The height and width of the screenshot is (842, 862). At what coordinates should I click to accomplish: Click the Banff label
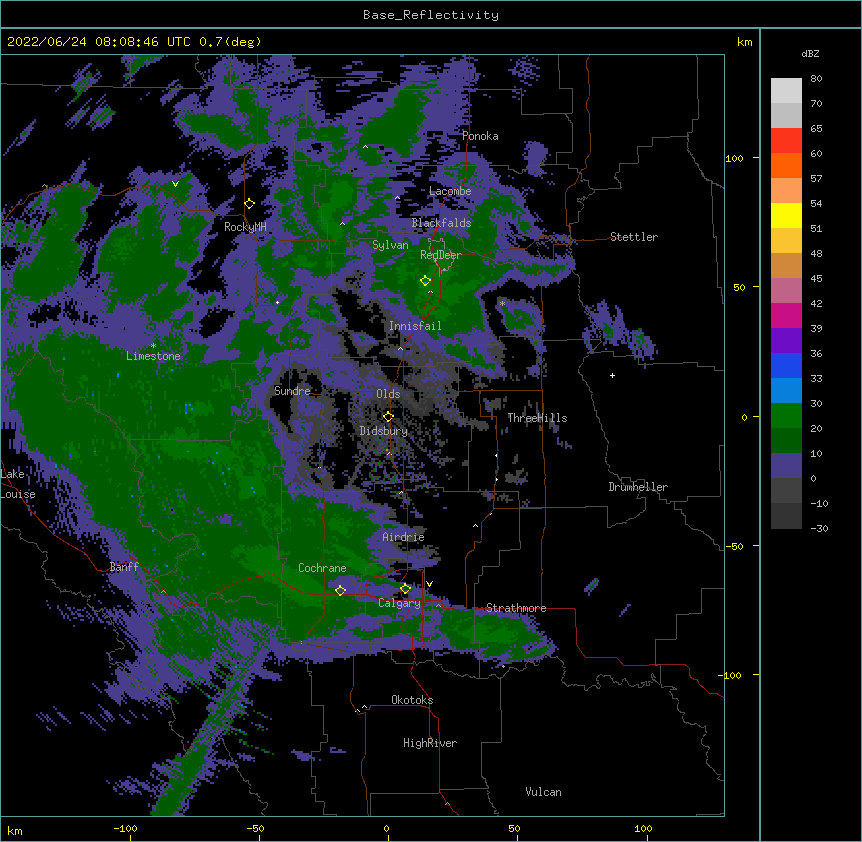124,567
